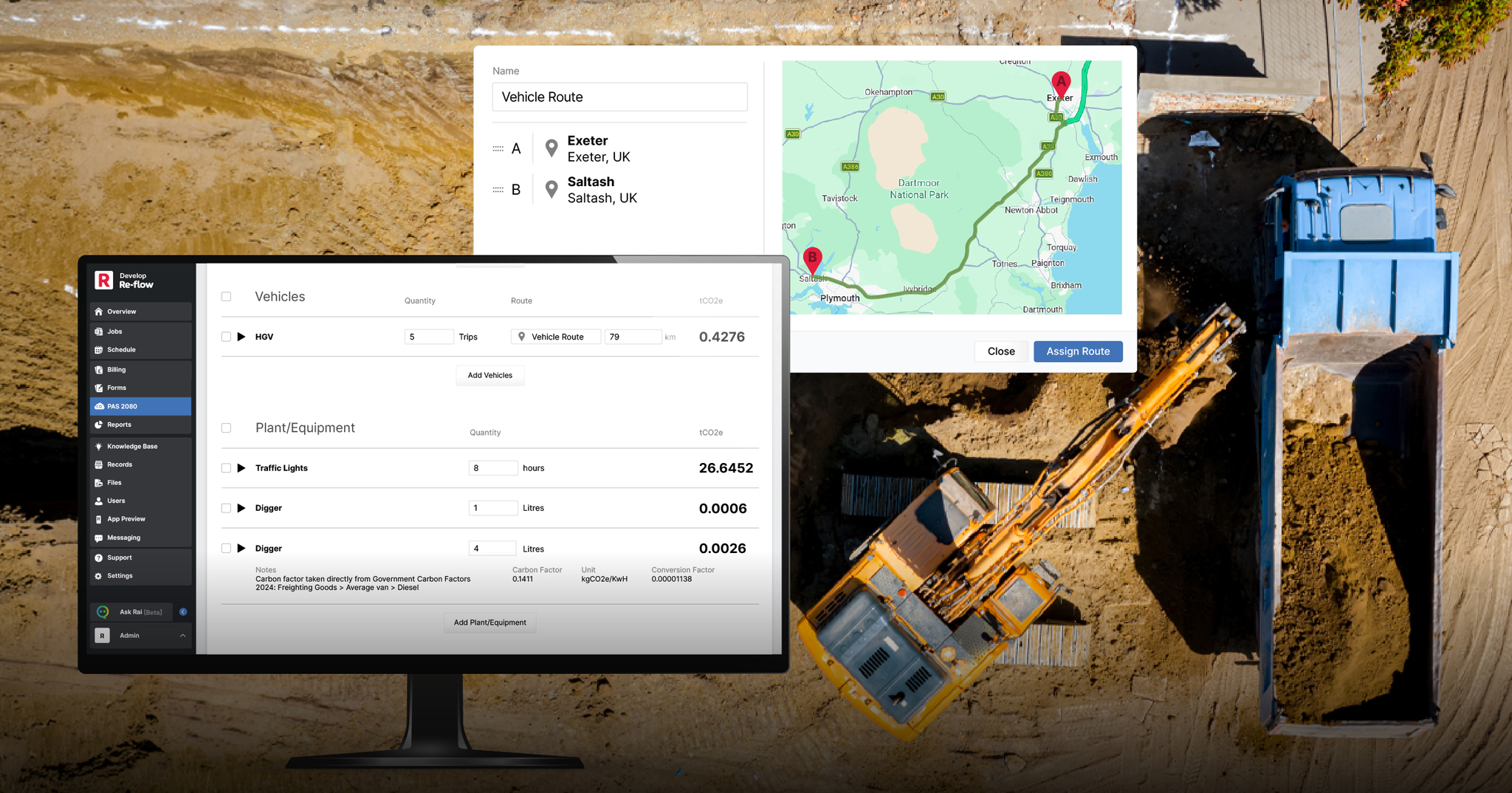Click Dartmoor National Park map label
Image resolution: width=1512 pixels, height=793 pixels.
(x=919, y=189)
